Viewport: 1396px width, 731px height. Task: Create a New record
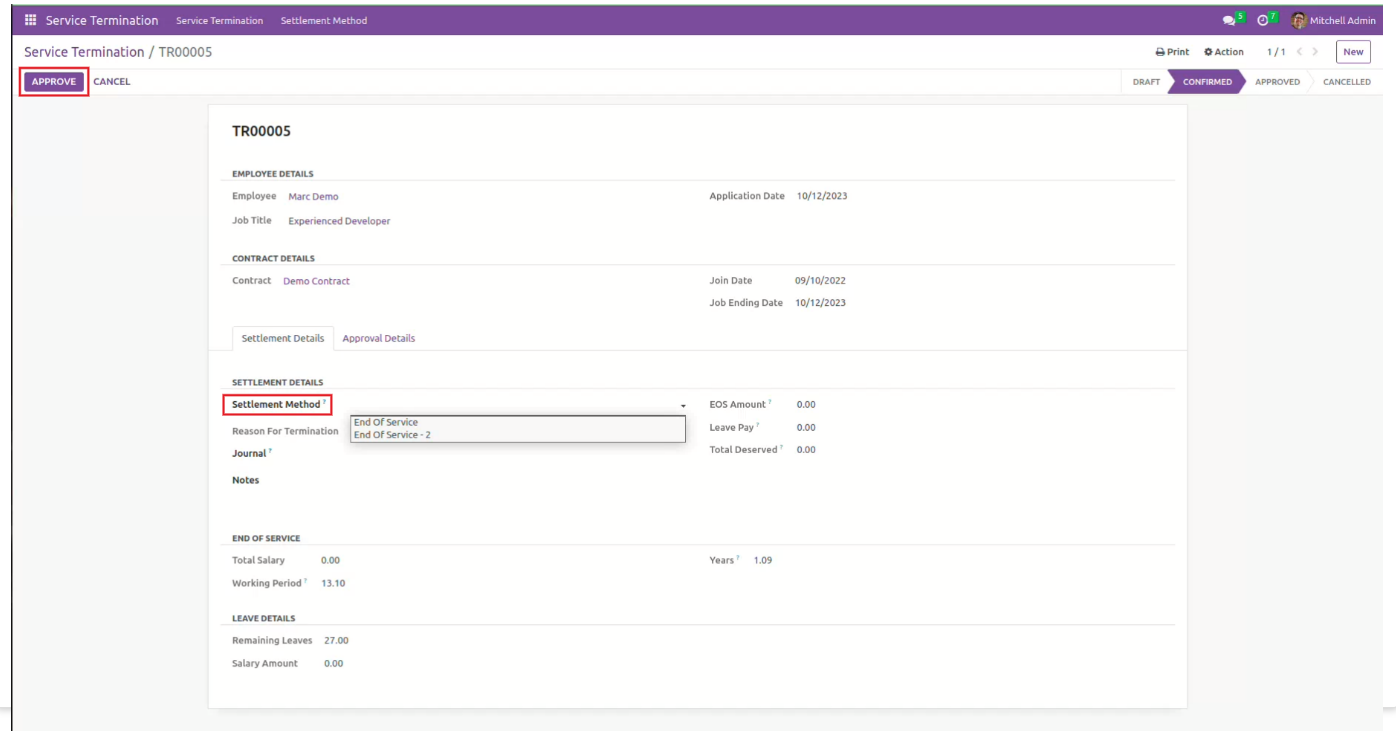tap(1353, 52)
